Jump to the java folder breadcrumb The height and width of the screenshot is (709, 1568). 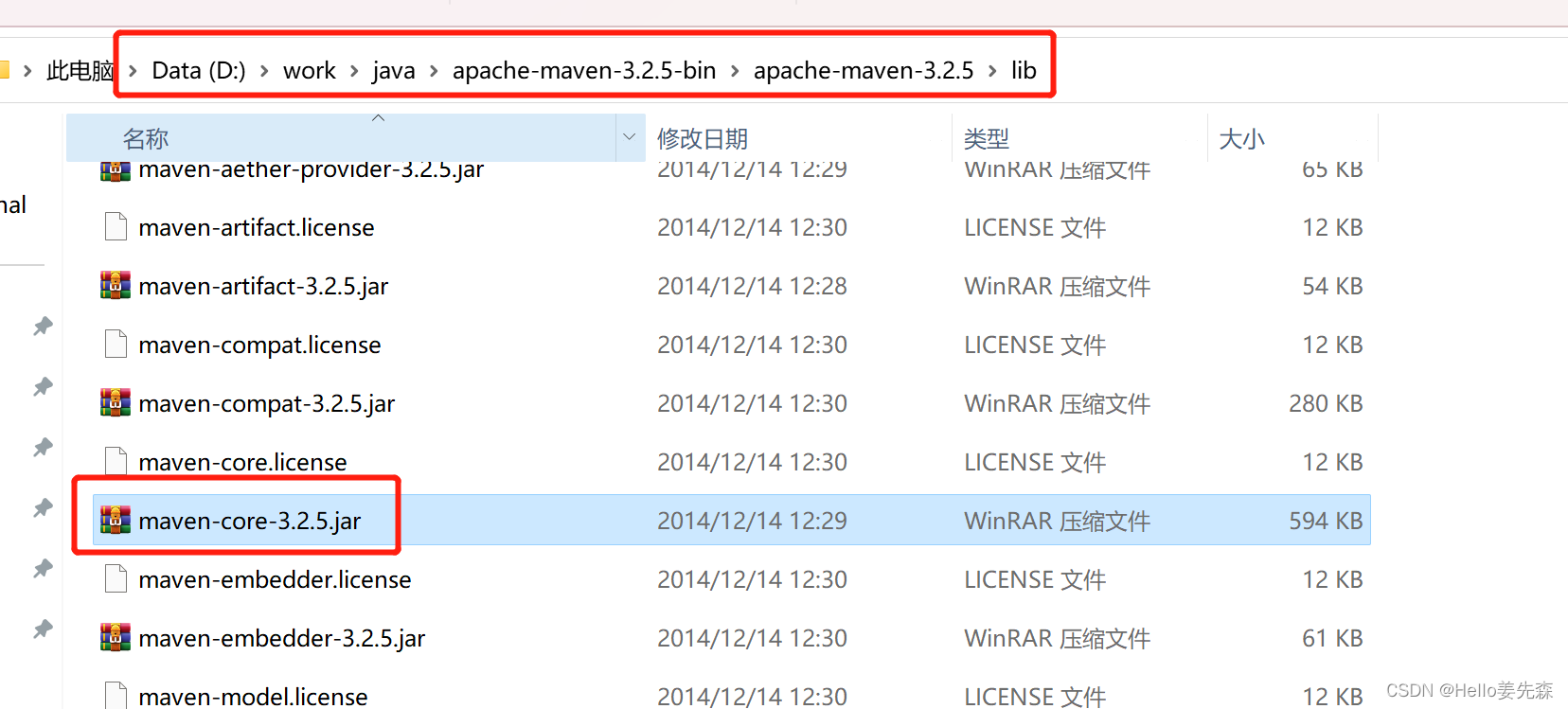pyautogui.click(x=394, y=71)
